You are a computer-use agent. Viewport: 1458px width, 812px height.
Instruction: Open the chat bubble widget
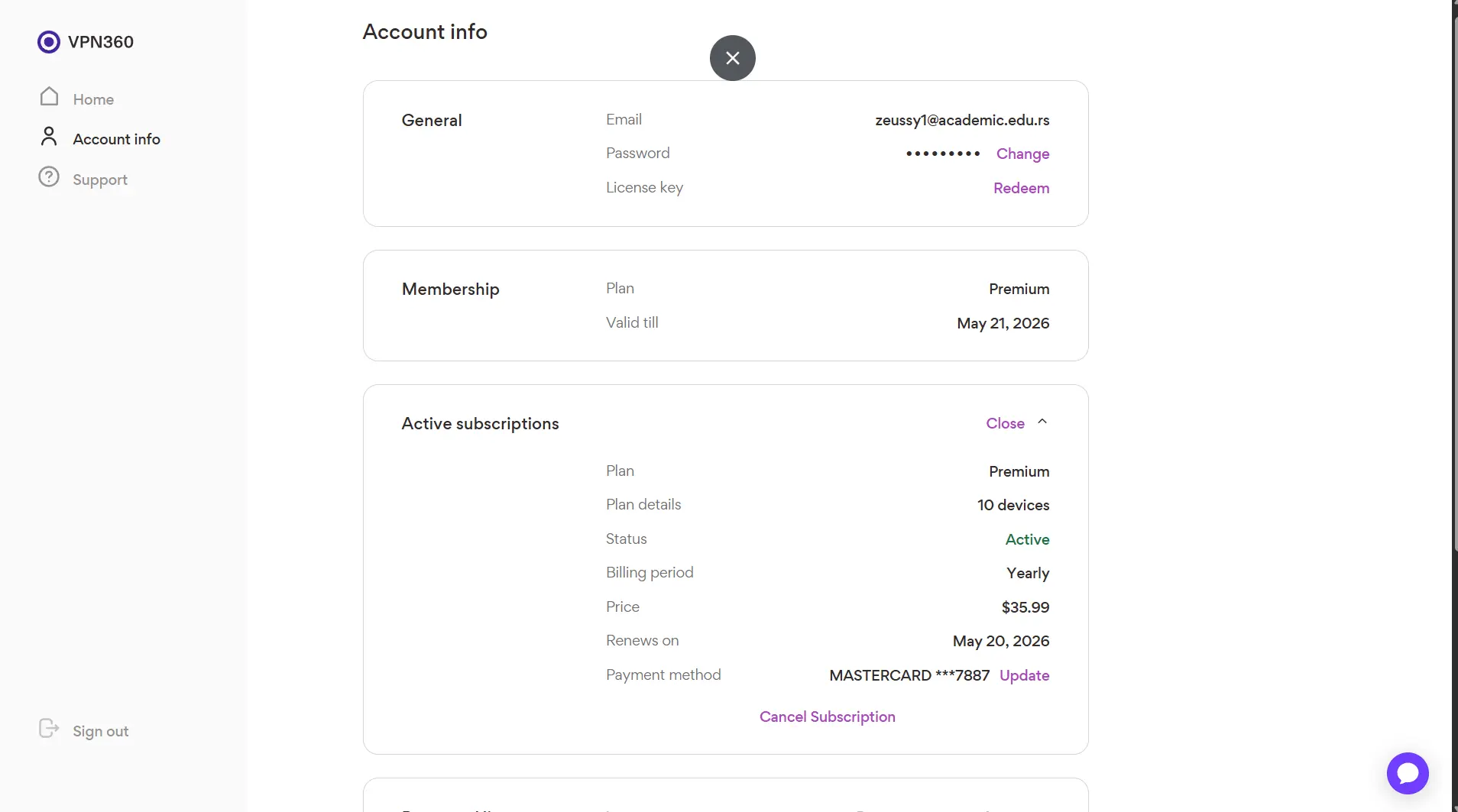(x=1408, y=774)
